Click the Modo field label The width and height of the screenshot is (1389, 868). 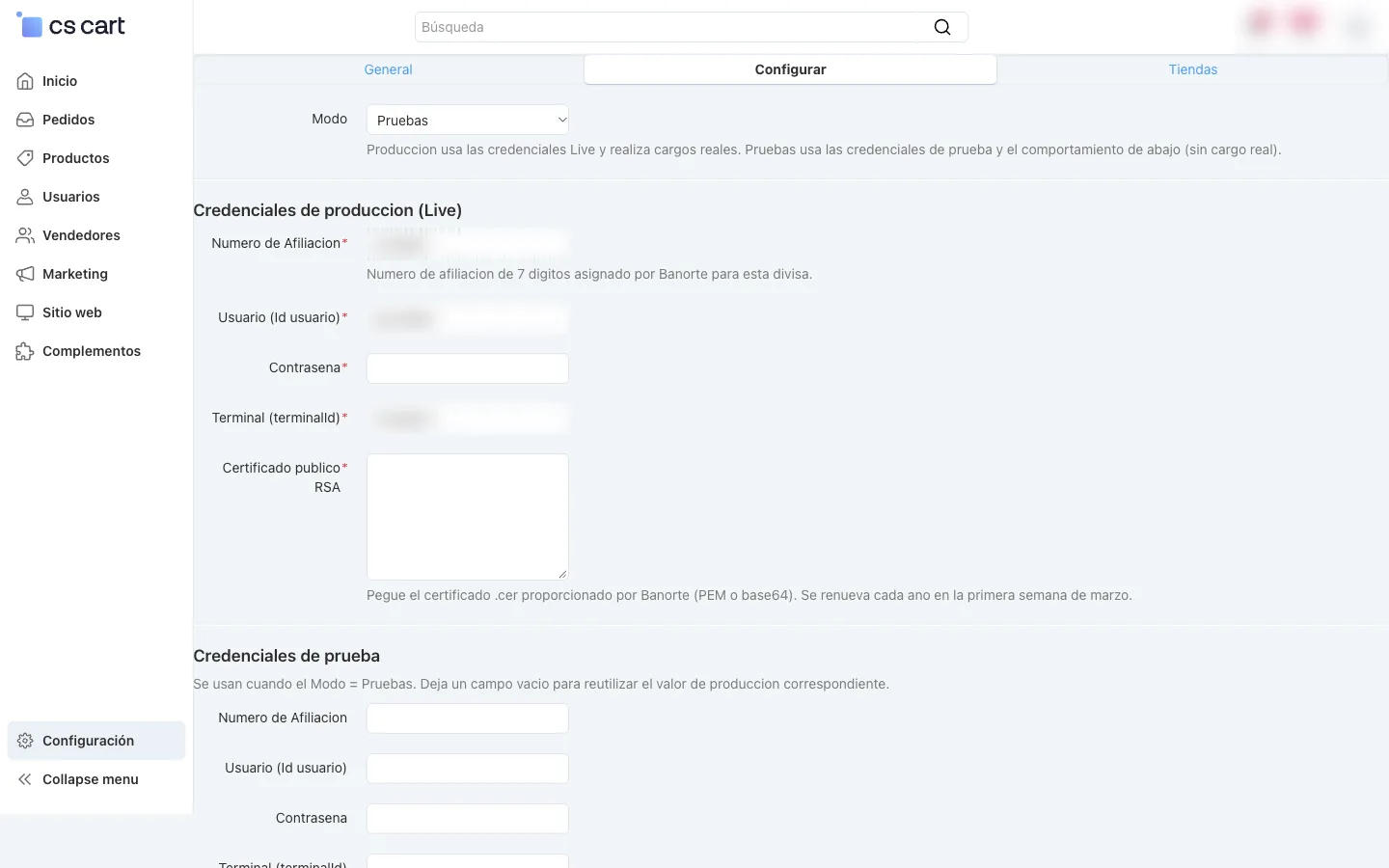[329, 119]
